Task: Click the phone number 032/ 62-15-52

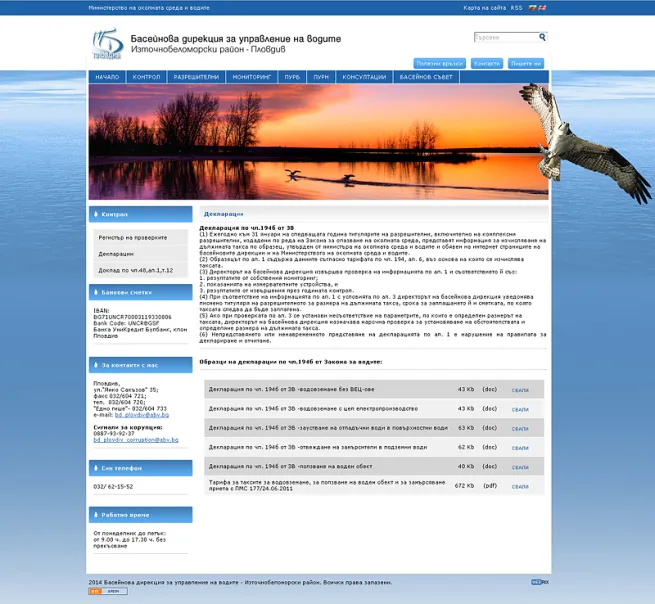Action: [x=113, y=487]
